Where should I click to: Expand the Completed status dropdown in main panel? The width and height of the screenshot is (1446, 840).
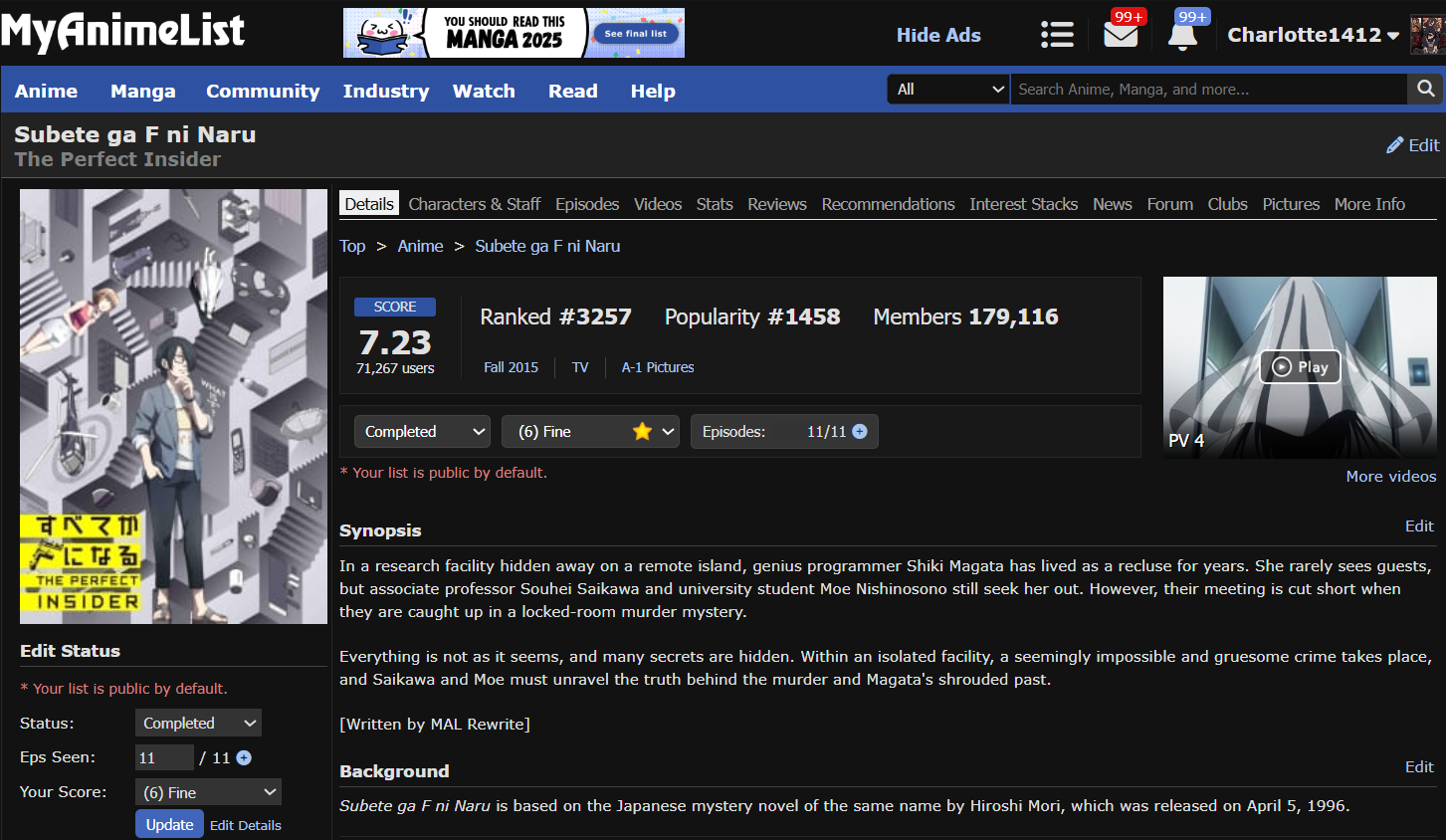pyautogui.click(x=422, y=432)
